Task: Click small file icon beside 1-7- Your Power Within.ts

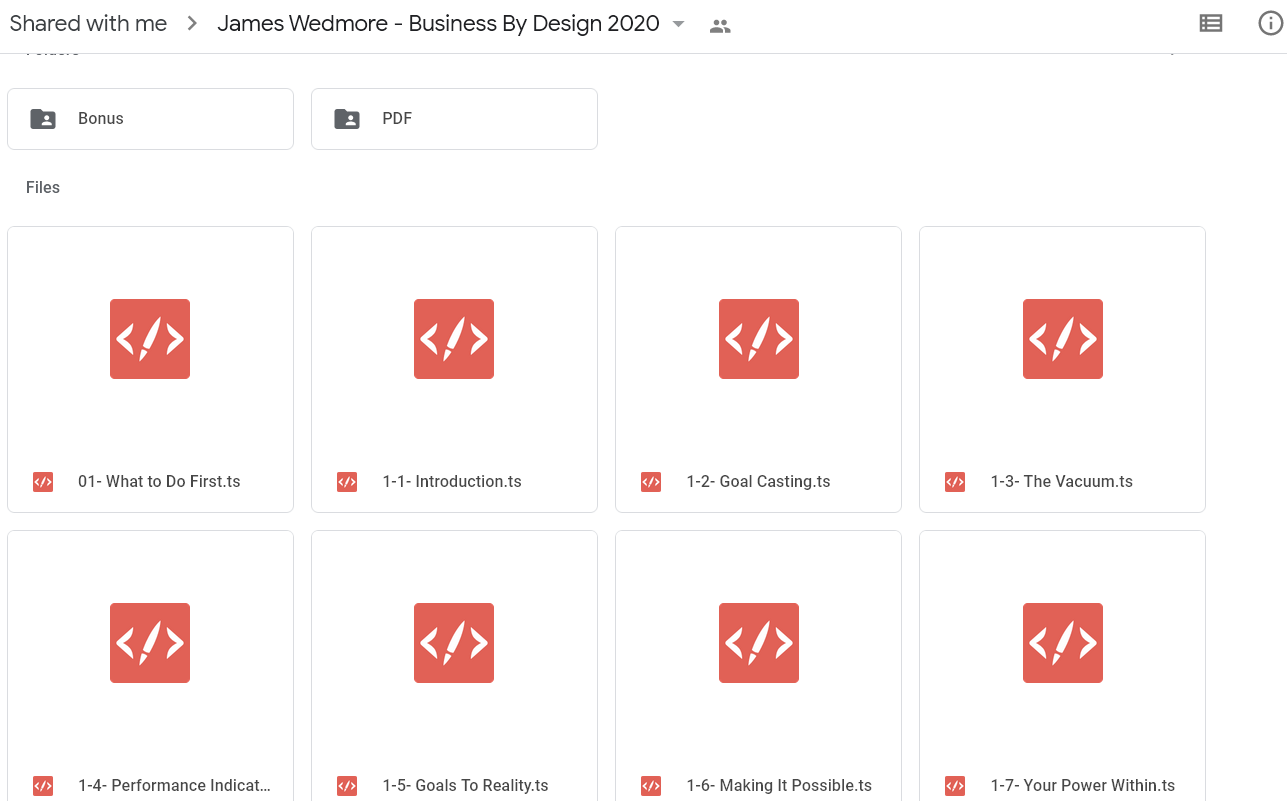Action: point(955,786)
